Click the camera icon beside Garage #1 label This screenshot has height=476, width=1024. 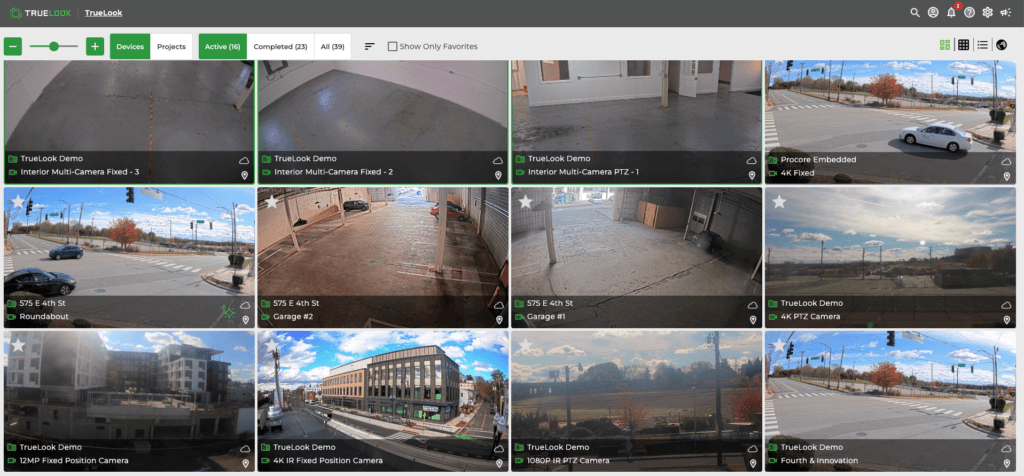pyautogui.click(x=520, y=317)
